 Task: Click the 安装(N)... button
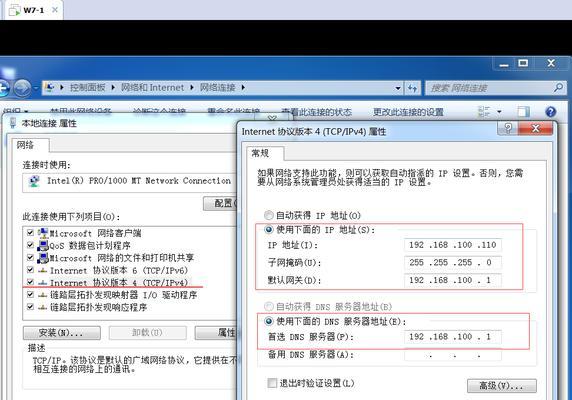point(62,333)
